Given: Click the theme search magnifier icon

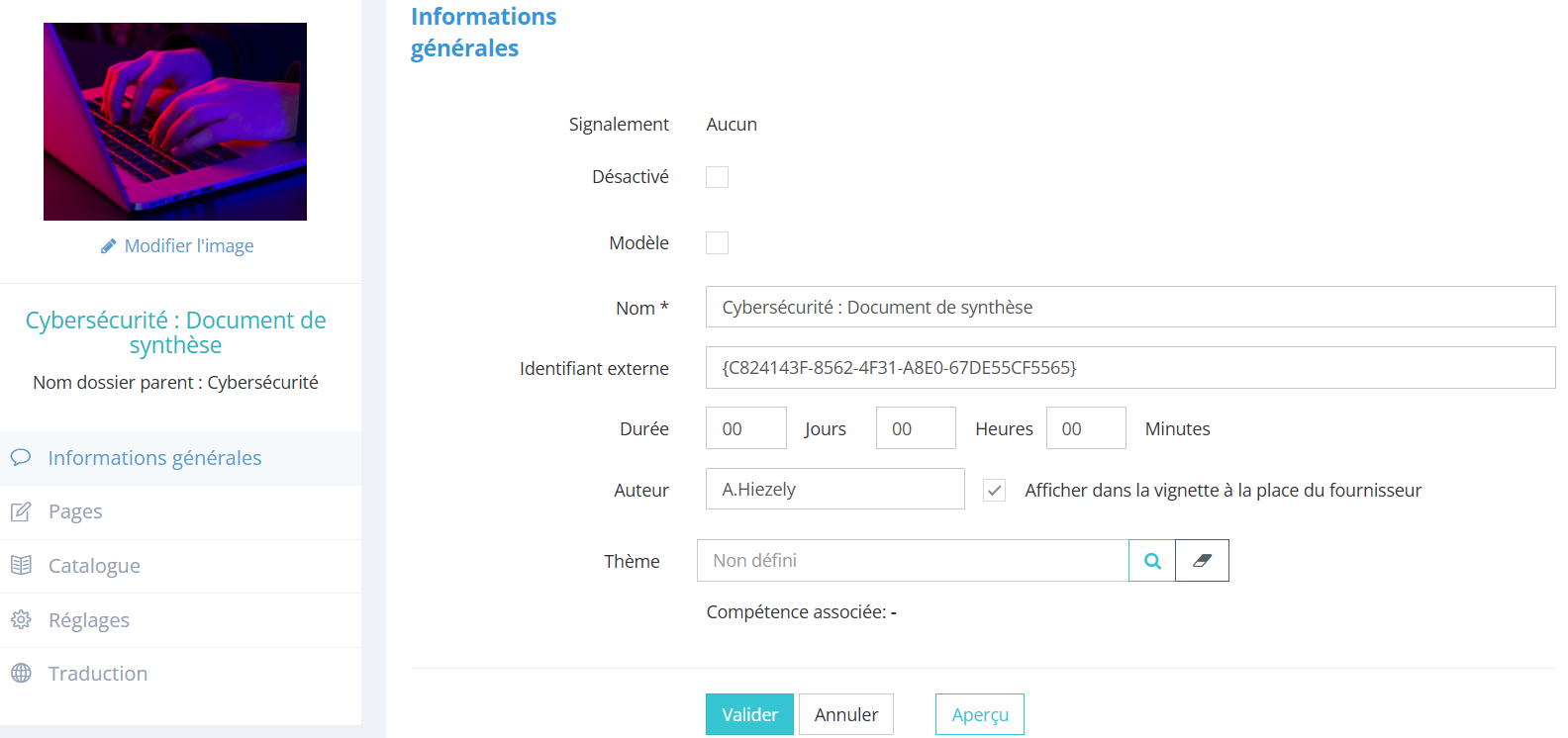Looking at the screenshot, I should click(x=1152, y=561).
